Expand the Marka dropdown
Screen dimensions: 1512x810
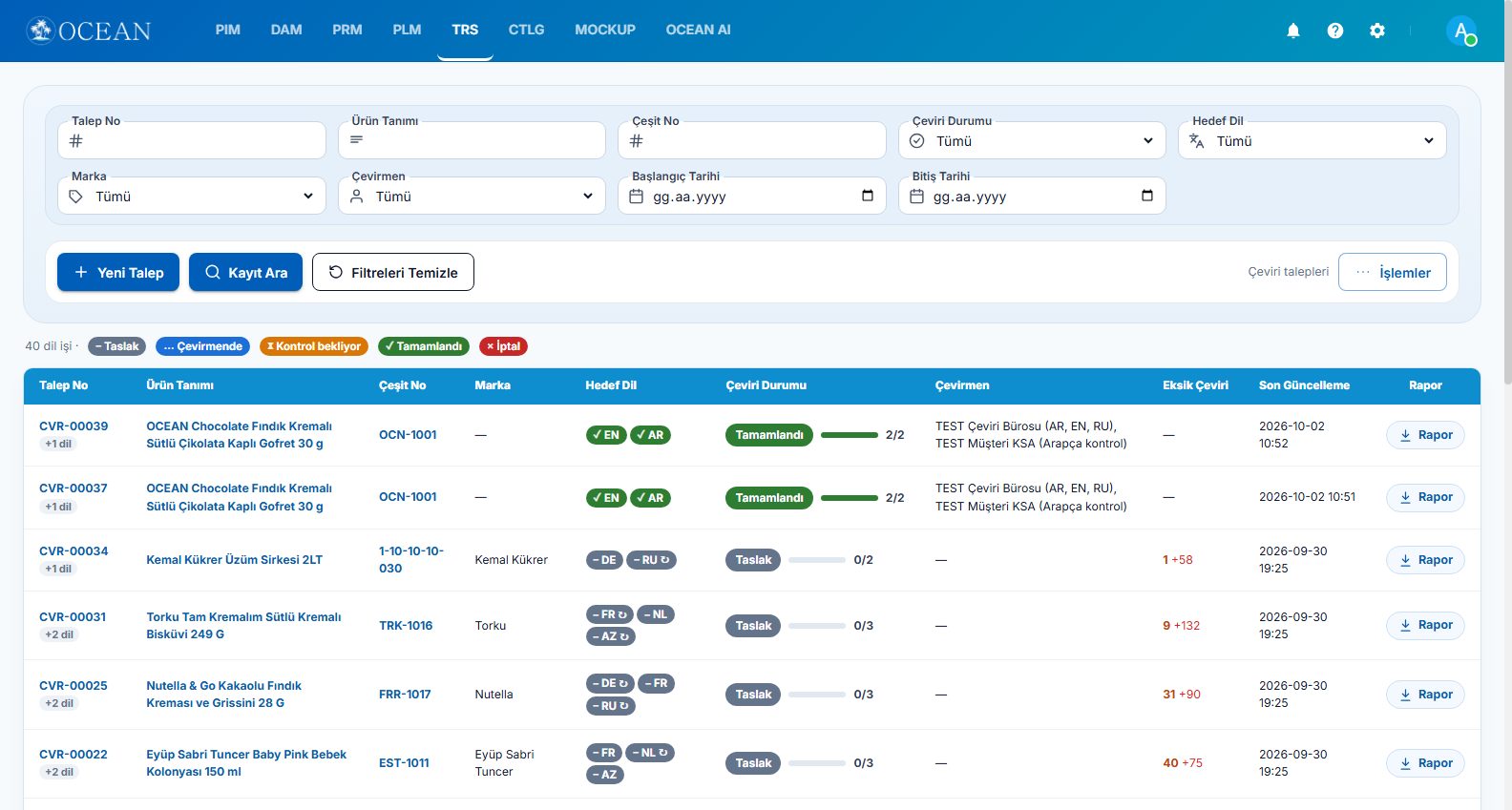192,196
